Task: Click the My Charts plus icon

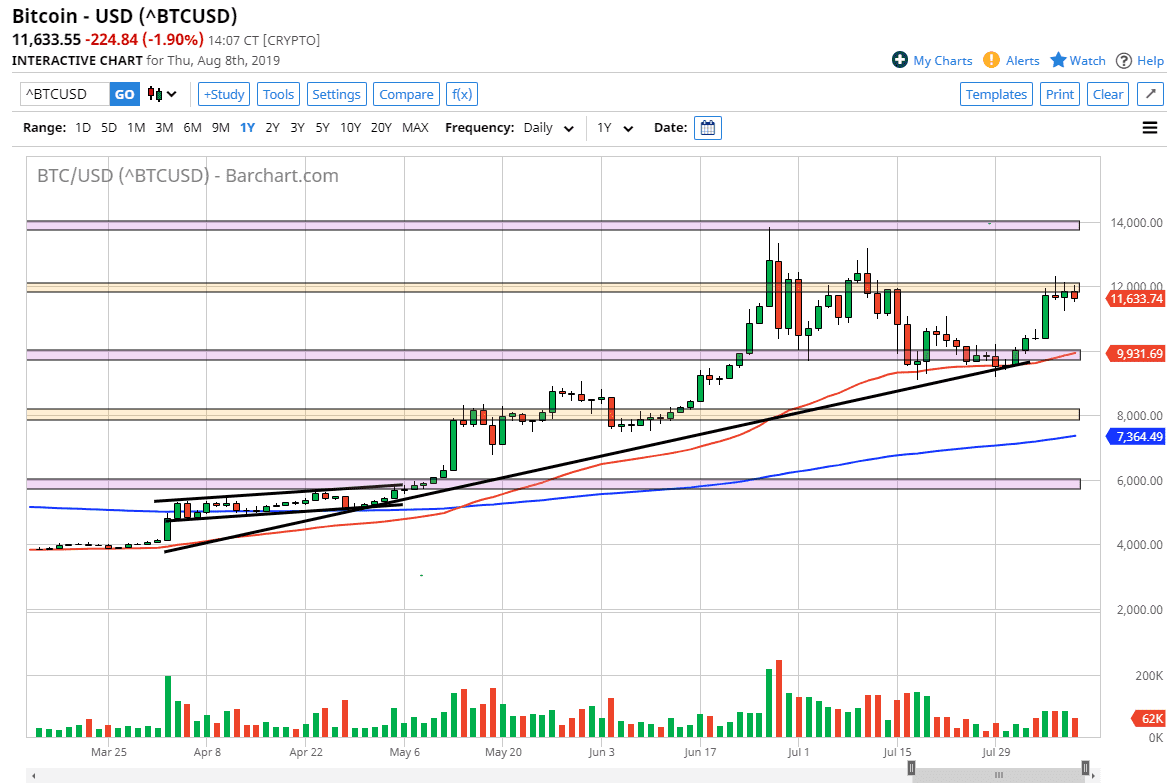Action: click(x=899, y=60)
